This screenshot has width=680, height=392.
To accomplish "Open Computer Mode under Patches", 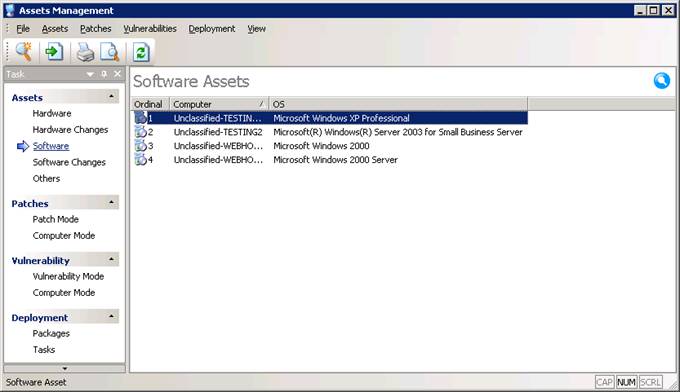I will (64, 235).
